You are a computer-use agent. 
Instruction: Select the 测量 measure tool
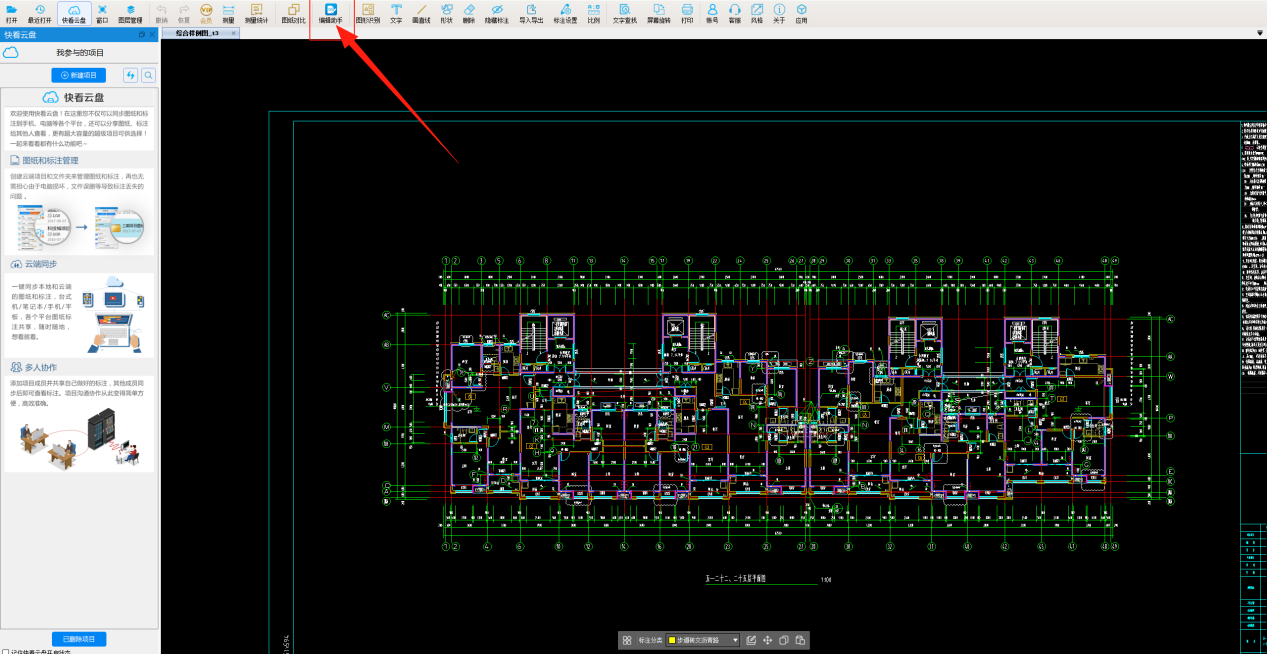[228, 13]
